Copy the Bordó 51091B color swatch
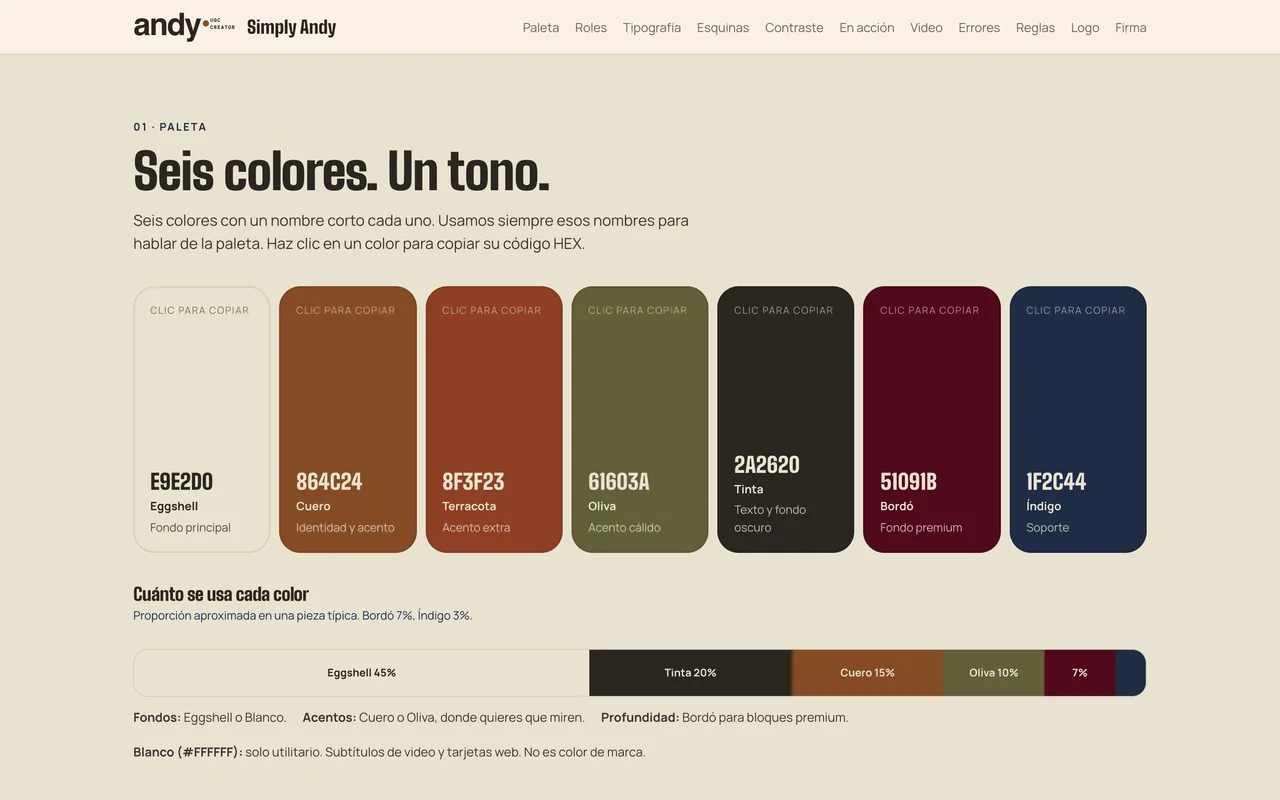 click(932, 420)
